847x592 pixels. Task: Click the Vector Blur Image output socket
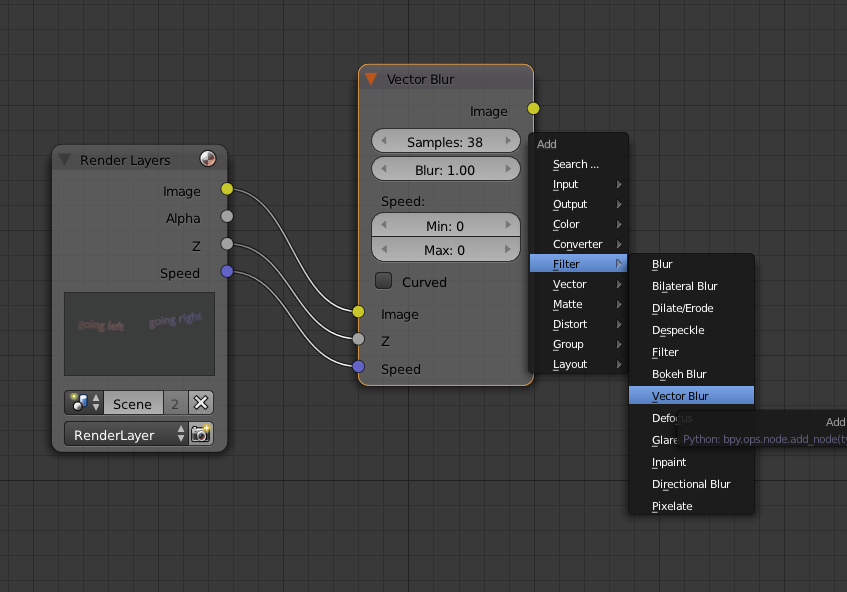533,108
